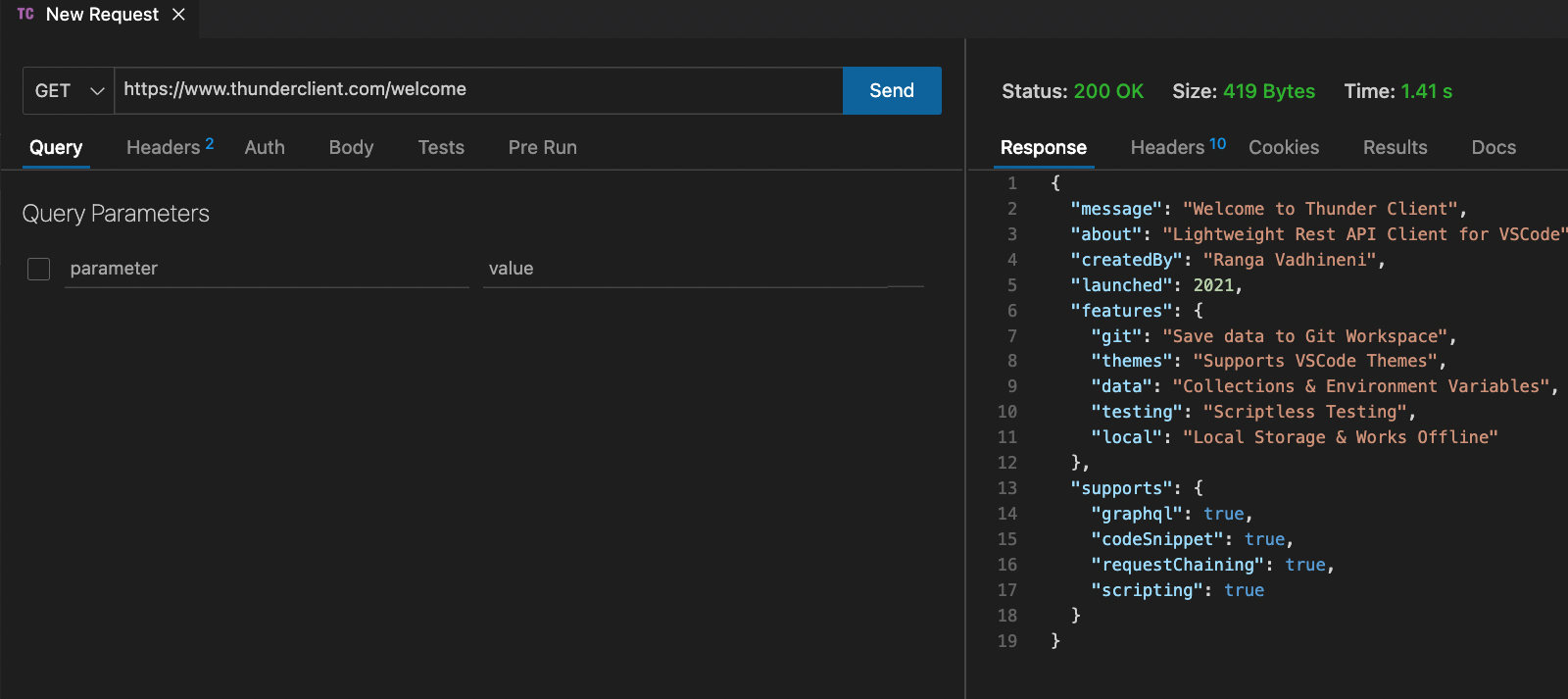
Task: Click "Collections & Environment Variables" value
Action: tap(1361, 386)
